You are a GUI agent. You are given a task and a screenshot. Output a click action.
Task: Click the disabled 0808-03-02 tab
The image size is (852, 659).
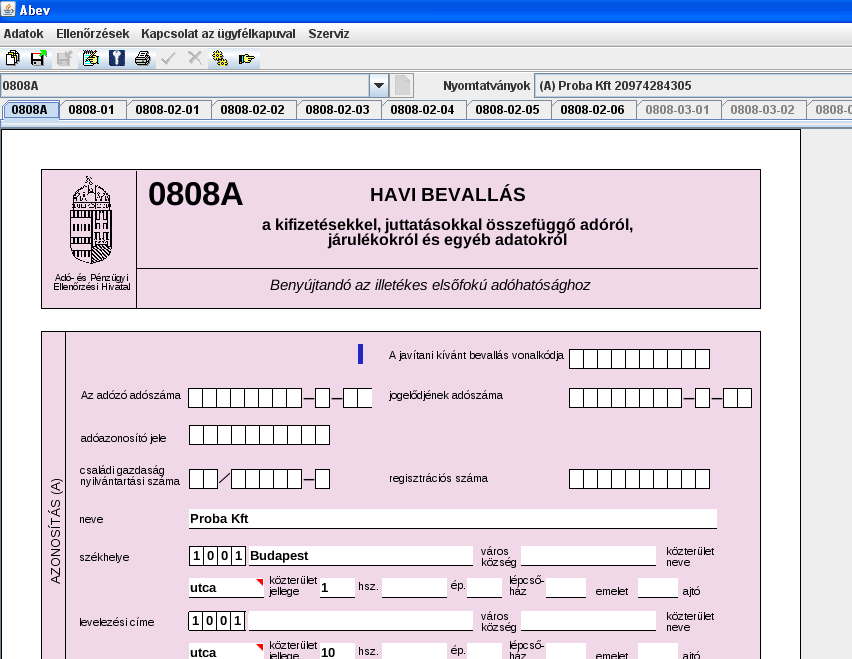tap(763, 110)
